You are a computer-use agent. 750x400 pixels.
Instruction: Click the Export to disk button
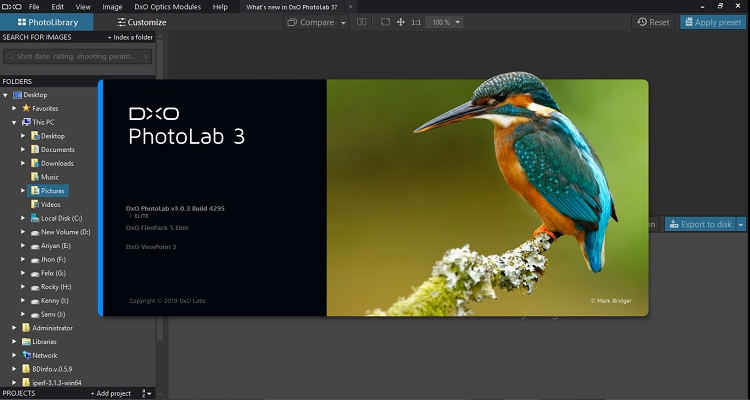pyautogui.click(x=701, y=224)
